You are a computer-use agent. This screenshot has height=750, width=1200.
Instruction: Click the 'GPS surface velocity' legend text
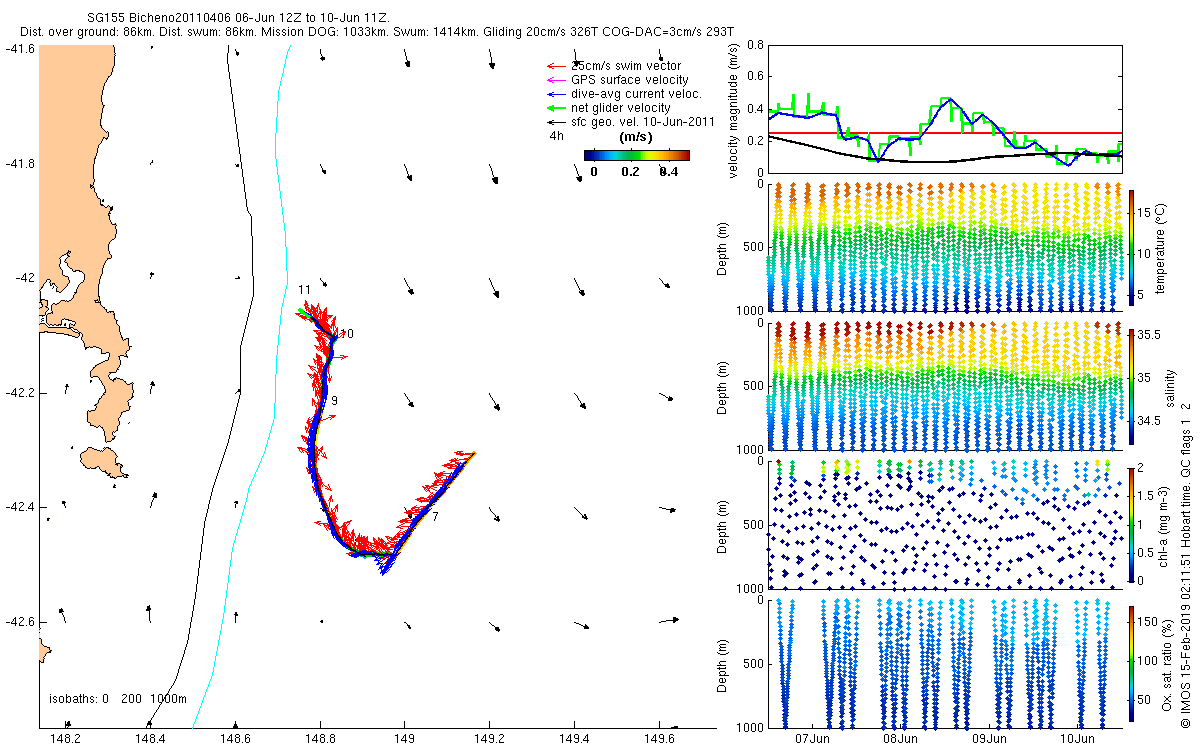pos(629,80)
